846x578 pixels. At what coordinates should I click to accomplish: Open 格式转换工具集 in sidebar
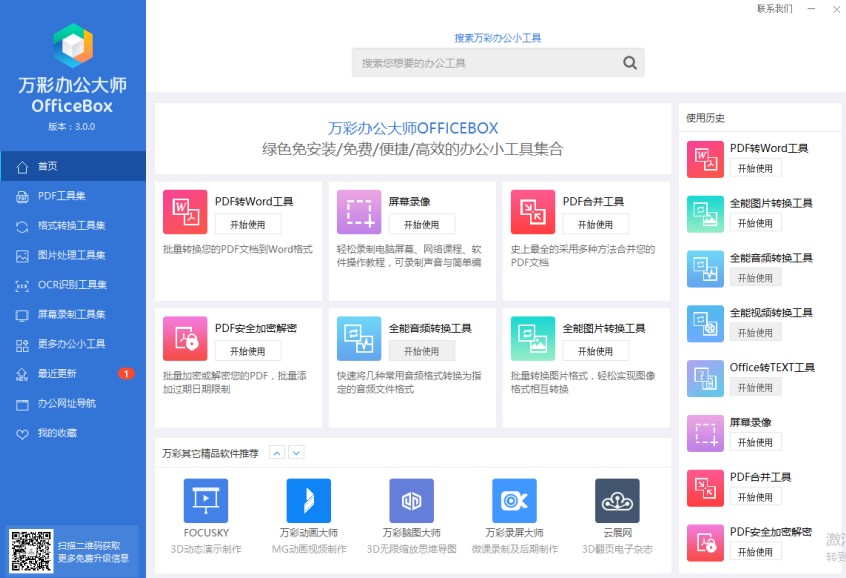(73, 226)
